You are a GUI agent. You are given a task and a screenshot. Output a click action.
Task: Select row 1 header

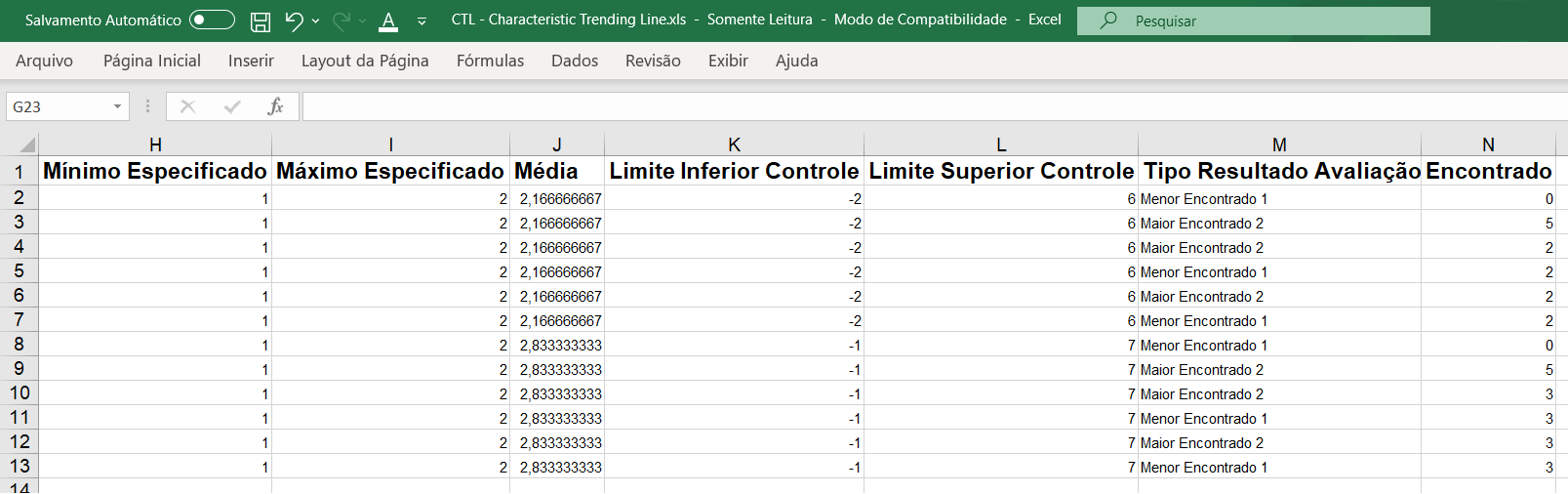click(19, 171)
